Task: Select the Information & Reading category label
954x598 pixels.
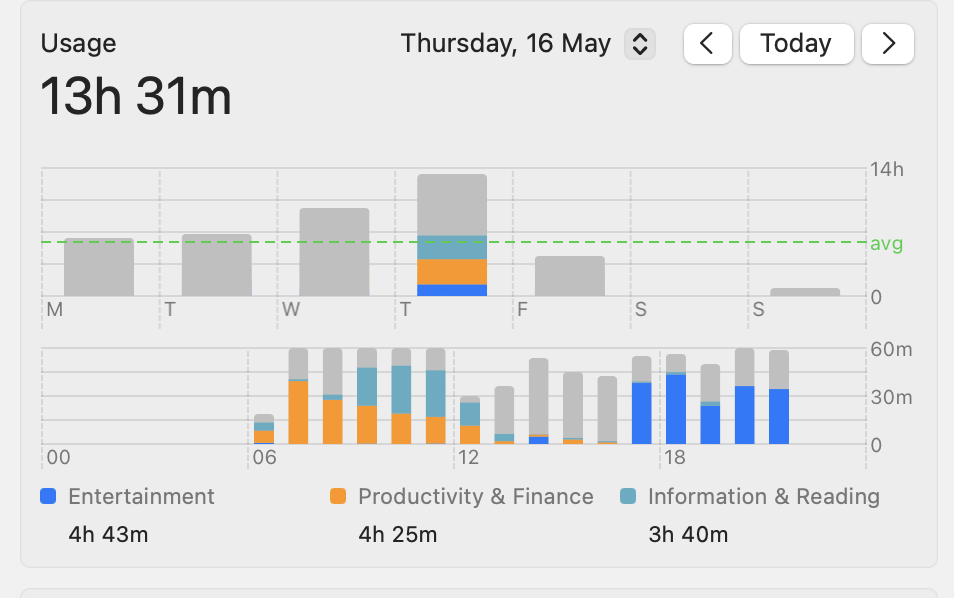Action: tap(763, 496)
